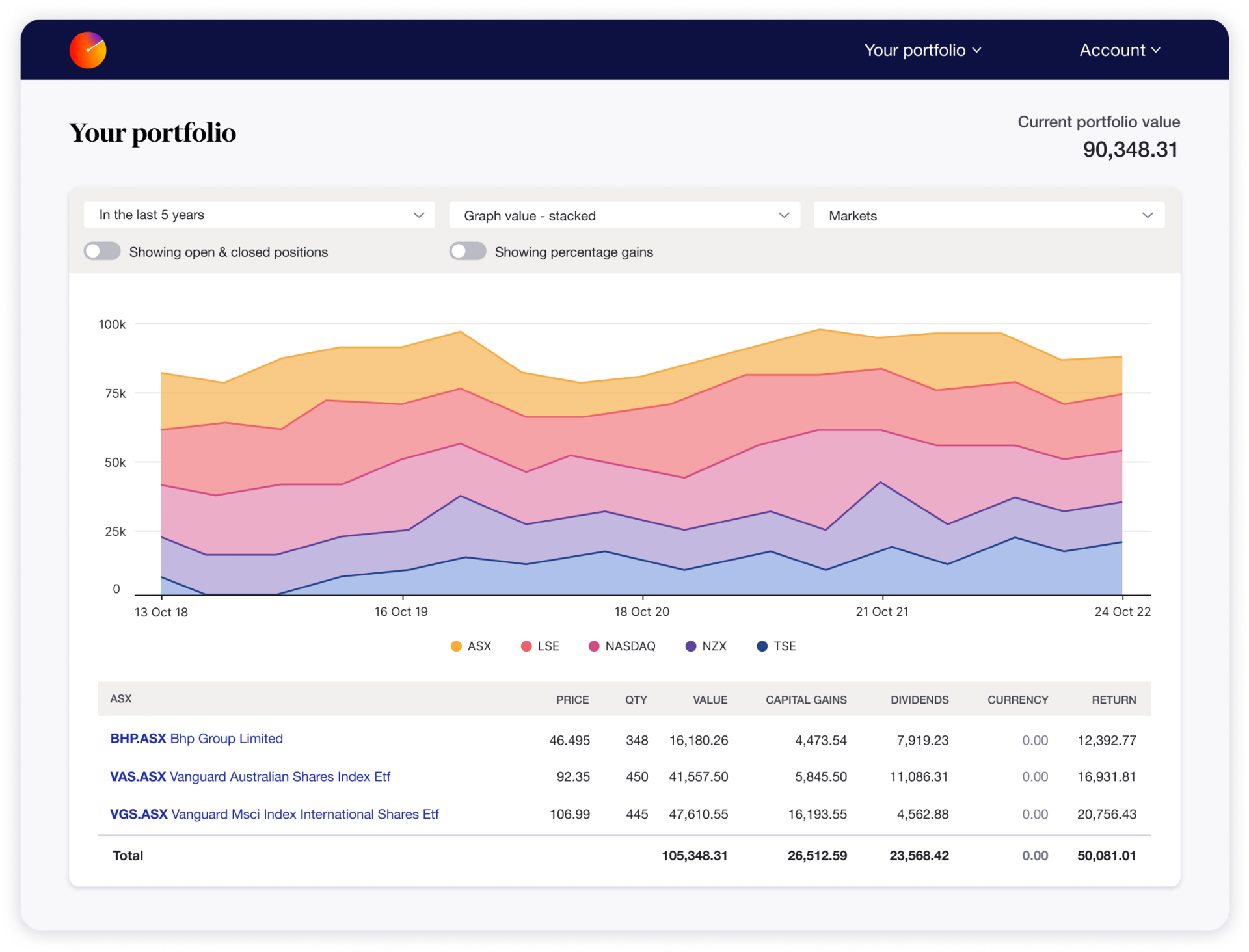Click BHP price 46.495
Image resolution: width=1249 pixels, height=952 pixels.
pyautogui.click(x=569, y=740)
